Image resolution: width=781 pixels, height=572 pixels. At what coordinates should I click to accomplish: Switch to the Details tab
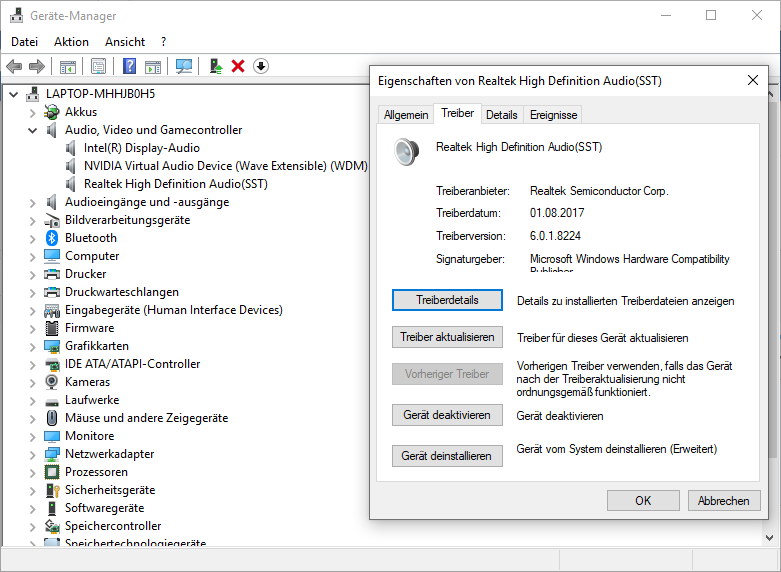[x=502, y=115]
